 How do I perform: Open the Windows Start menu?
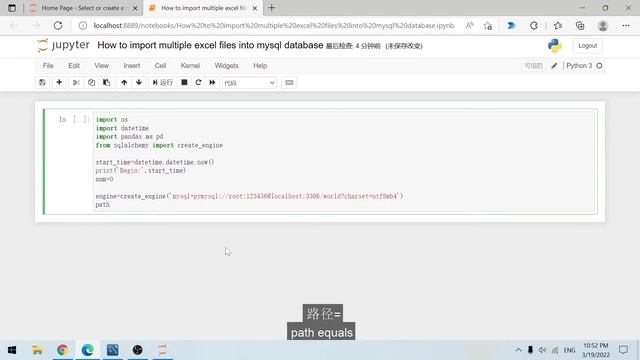click(x=12, y=350)
